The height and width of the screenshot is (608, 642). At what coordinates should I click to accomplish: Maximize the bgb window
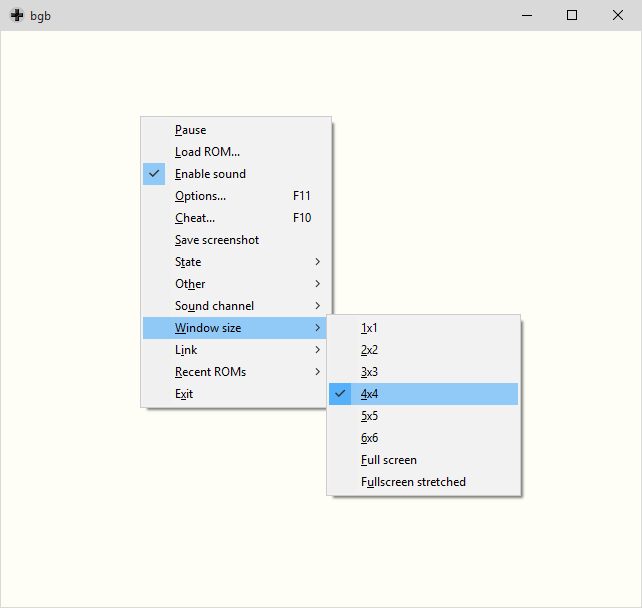572,15
